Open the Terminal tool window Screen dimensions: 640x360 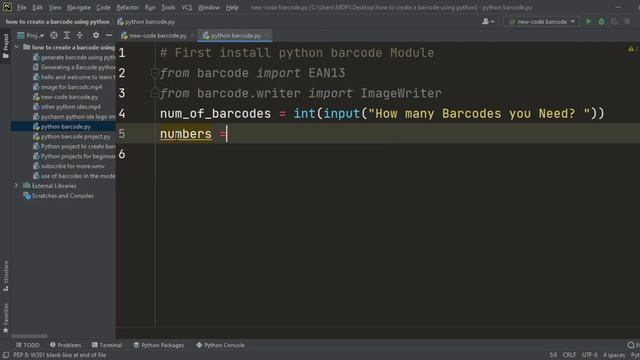107,345
